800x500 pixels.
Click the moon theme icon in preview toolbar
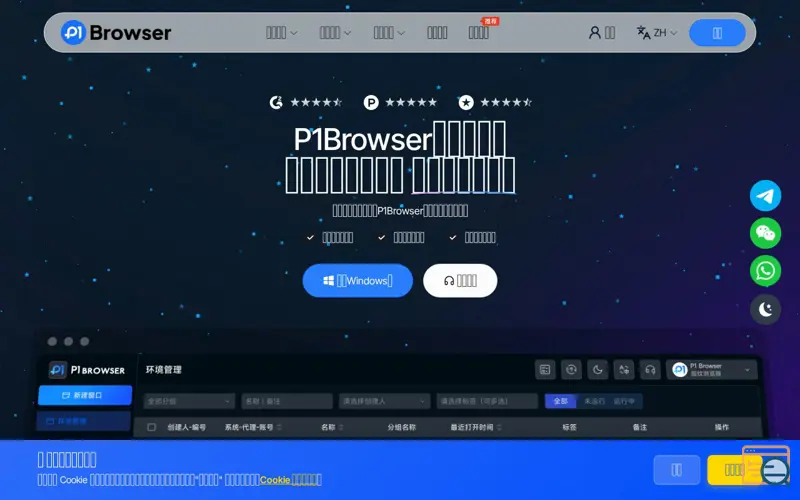click(x=597, y=369)
